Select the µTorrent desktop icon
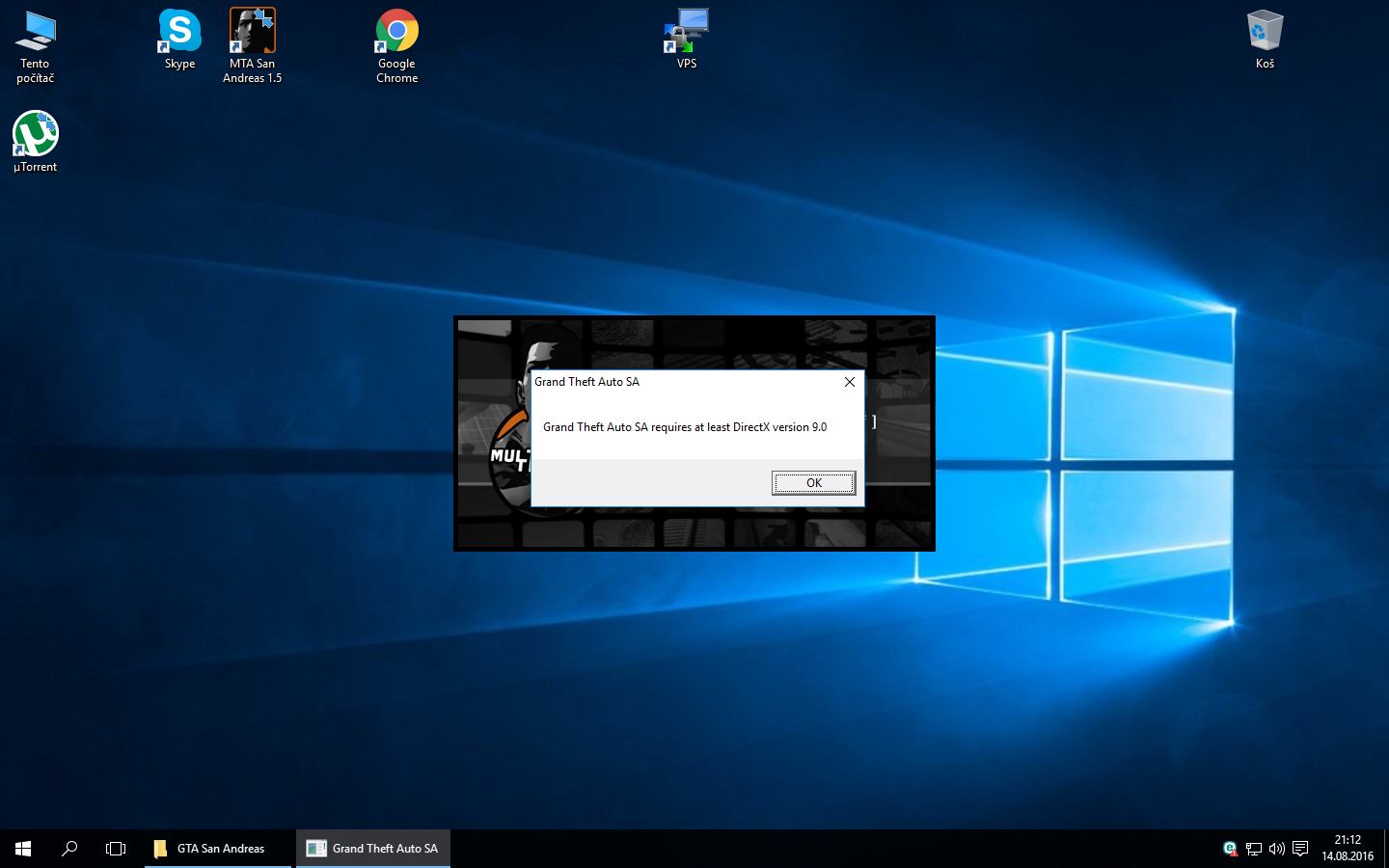 (x=36, y=142)
